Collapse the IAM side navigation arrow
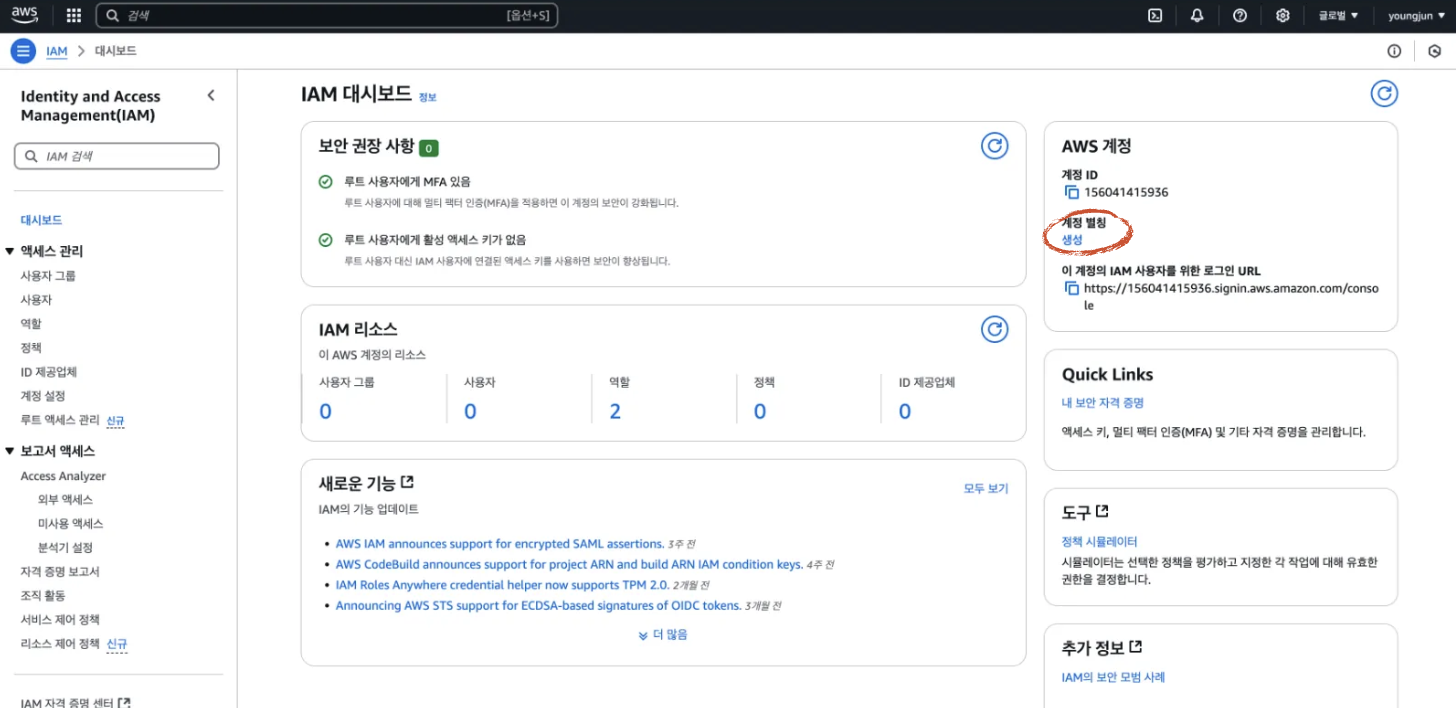Screen dimensions: 1456x708 coord(211,95)
